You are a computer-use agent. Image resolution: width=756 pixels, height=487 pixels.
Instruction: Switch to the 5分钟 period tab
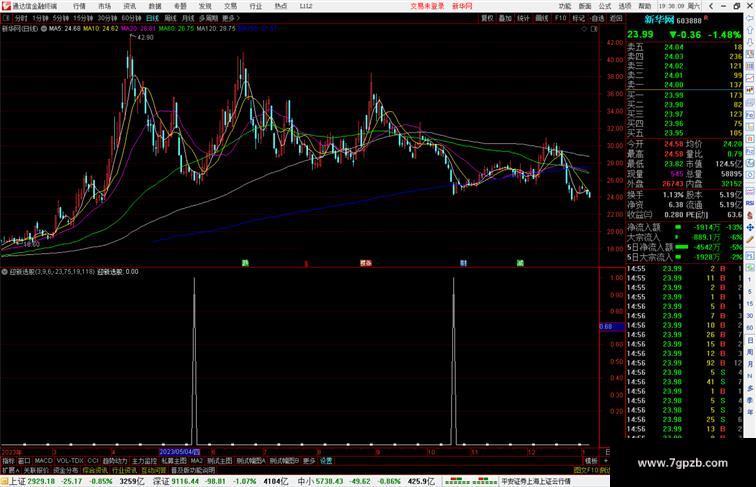tap(60, 18)
